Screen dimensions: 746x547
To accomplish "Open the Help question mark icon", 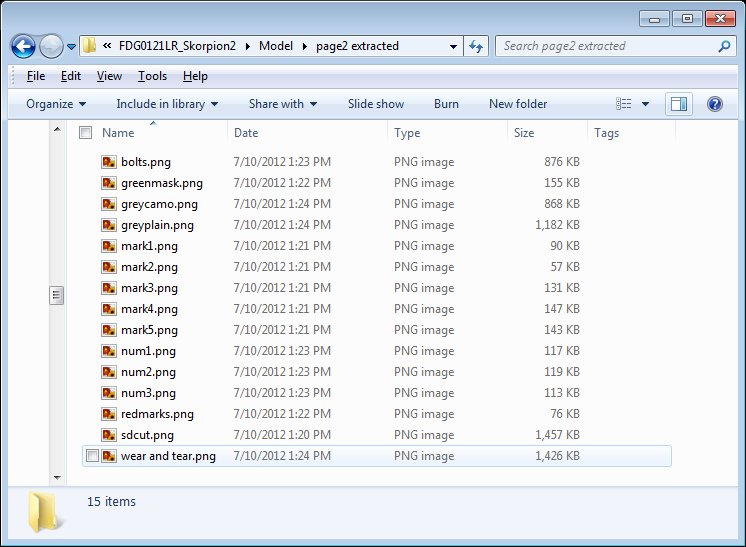I will coord(714,104).
